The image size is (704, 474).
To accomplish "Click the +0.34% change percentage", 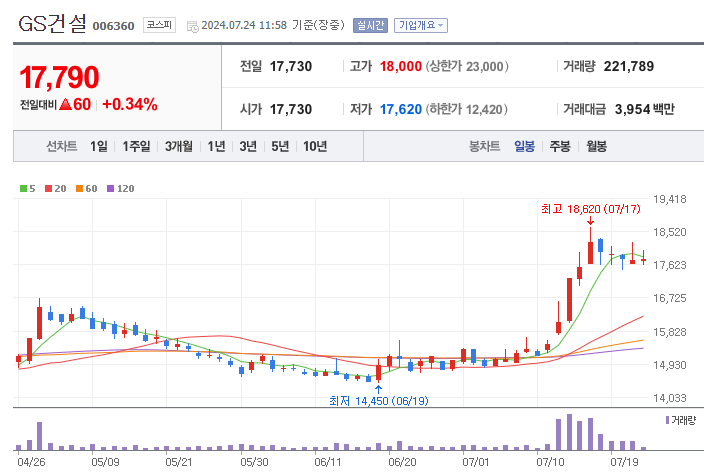I will [130, 105].
